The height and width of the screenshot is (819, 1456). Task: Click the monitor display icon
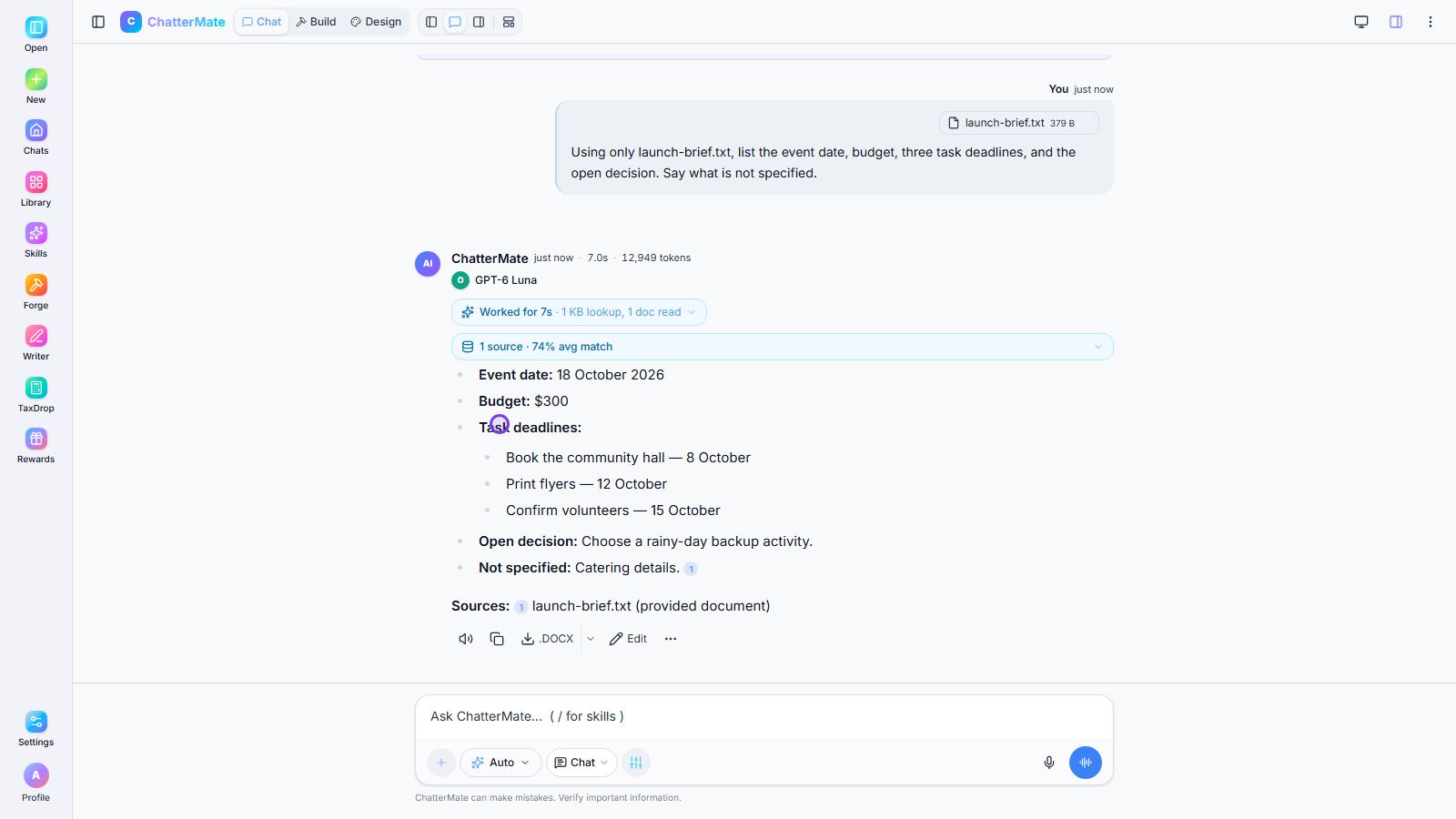pos(1361,22)
